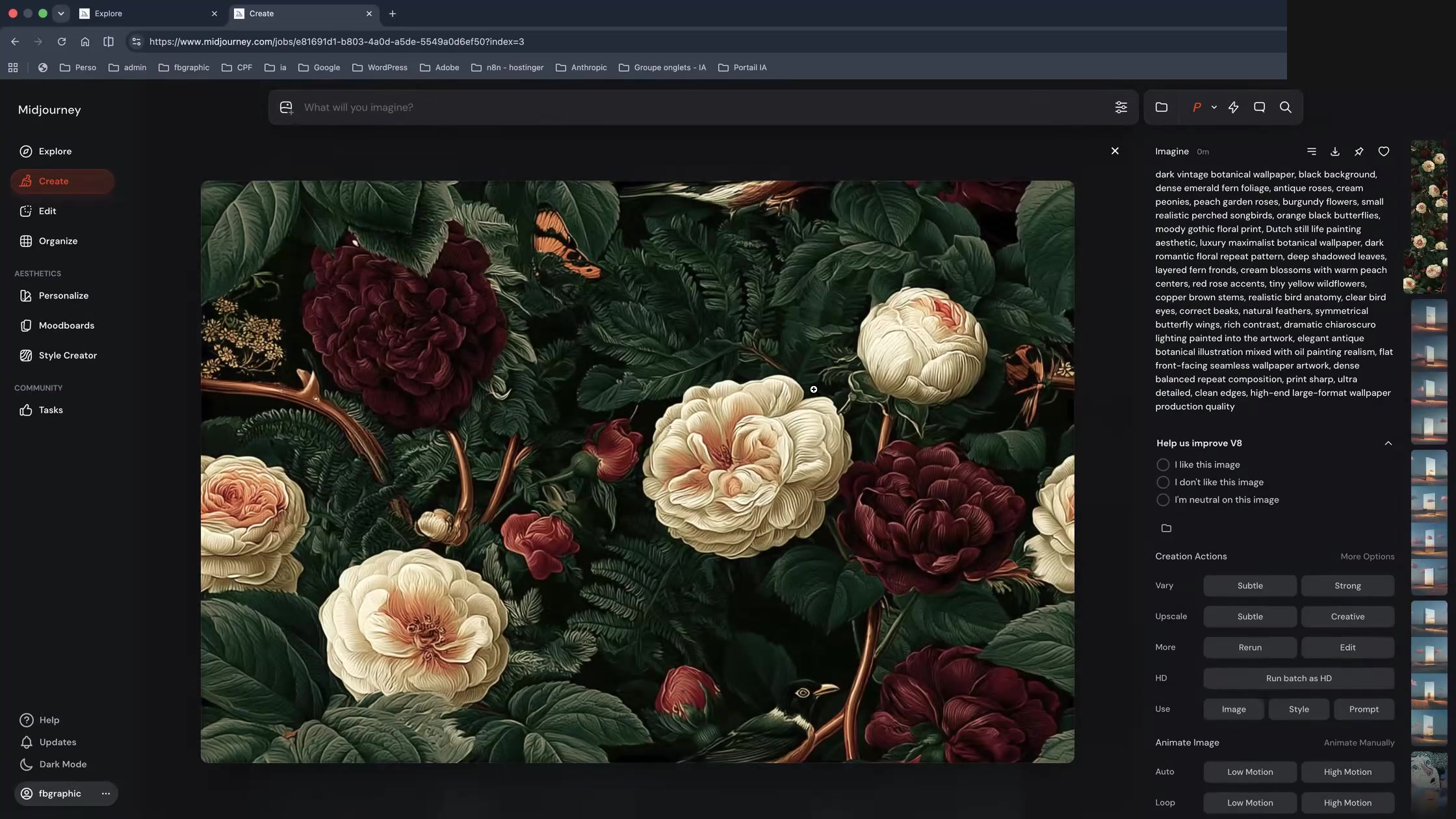Click the add image icon in prompt bar
The image size is (1456, 819).
(x=286, y=107)
